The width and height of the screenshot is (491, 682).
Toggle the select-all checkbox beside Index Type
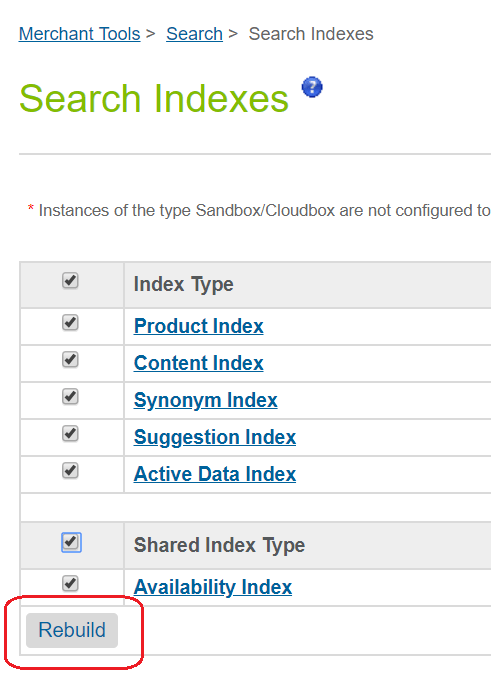(70, 281)
